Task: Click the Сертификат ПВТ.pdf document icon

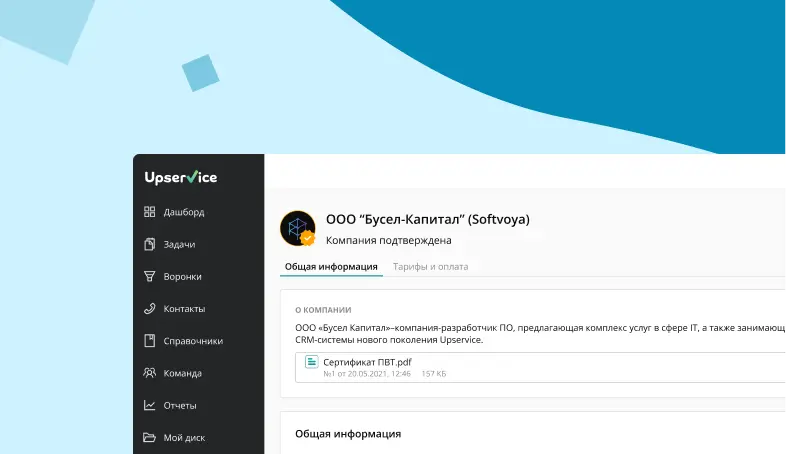Action: point(311,361)
